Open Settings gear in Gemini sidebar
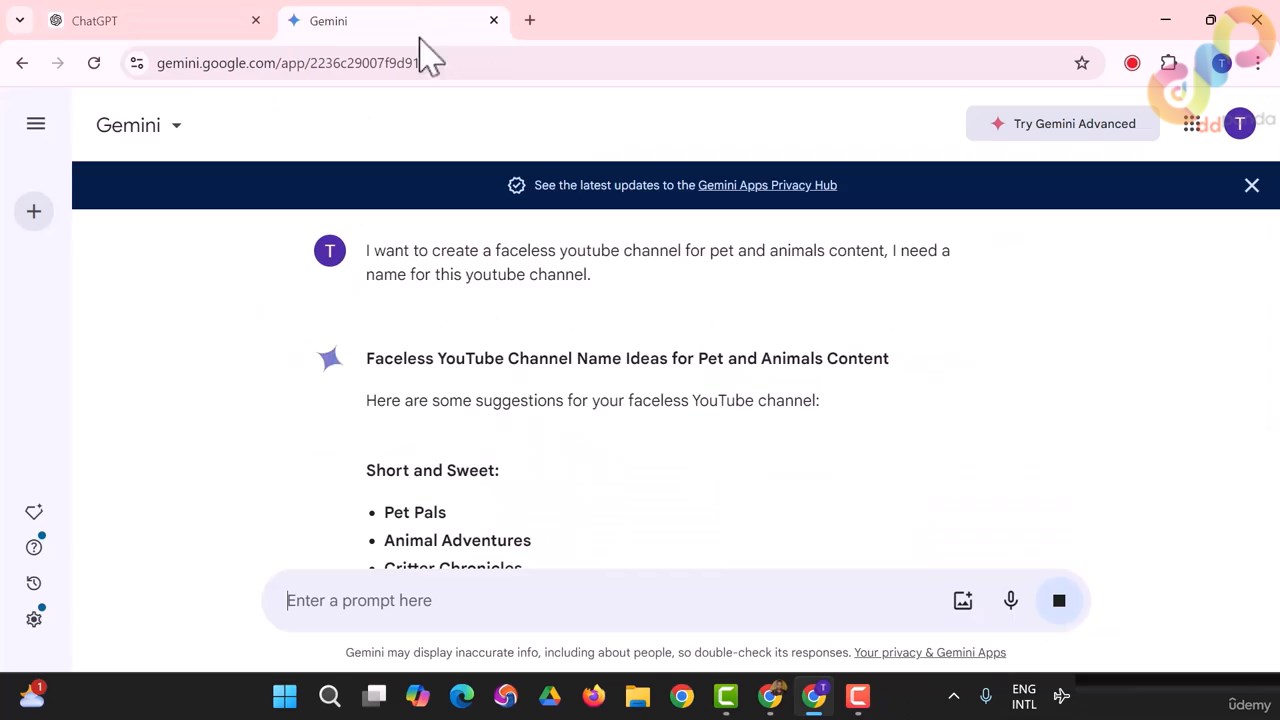 point(34,619)
